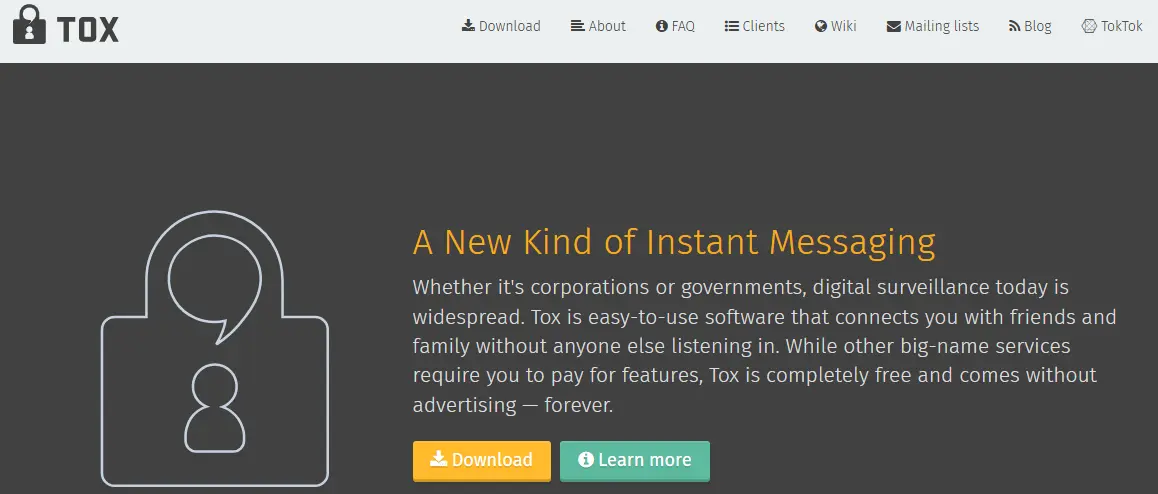1158x494 pixels.
Task: Click the yellow Download button
Action: tap(482, 460)
